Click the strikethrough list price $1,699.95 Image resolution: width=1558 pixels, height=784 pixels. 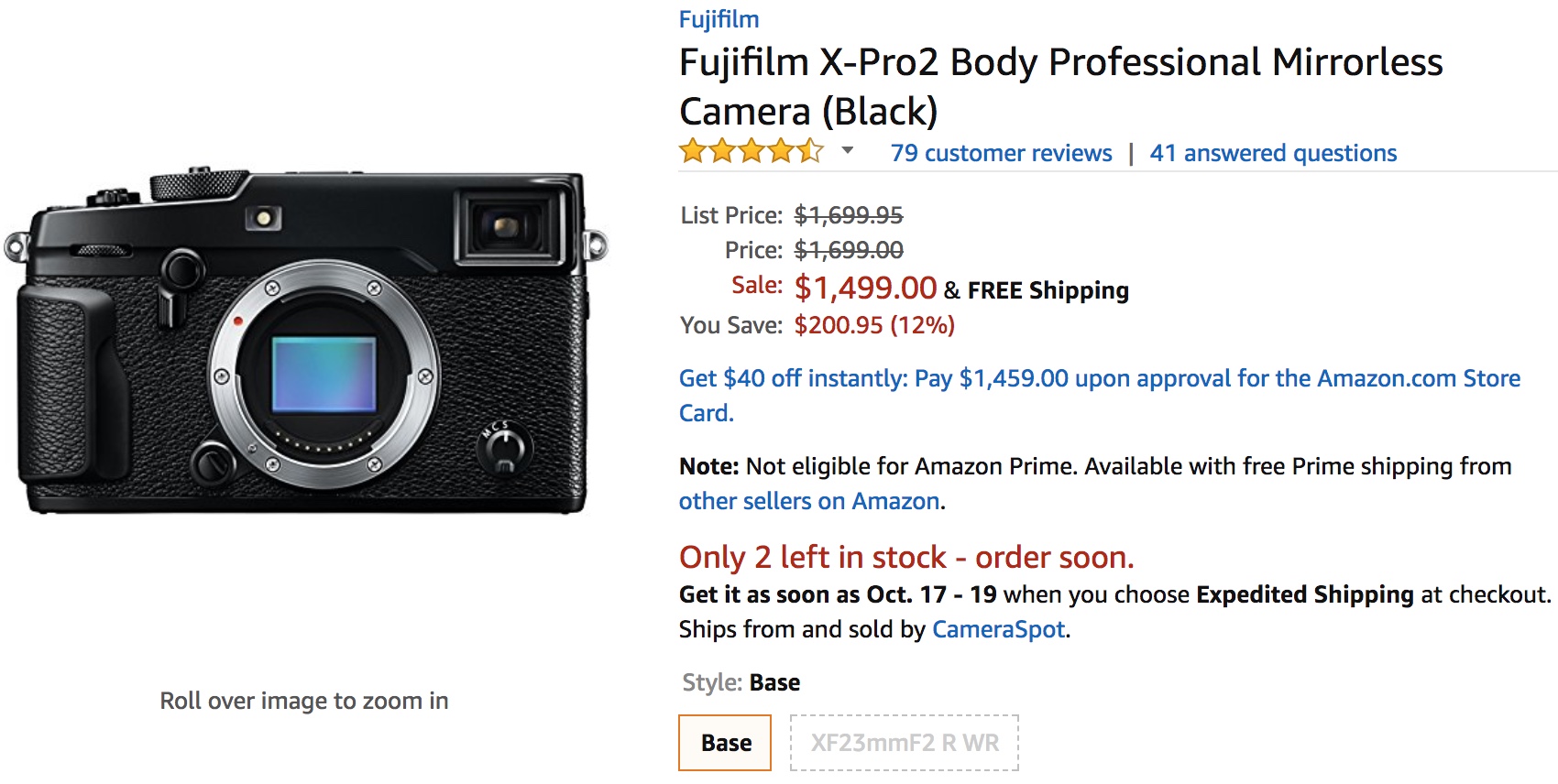[x=846, y=214]
